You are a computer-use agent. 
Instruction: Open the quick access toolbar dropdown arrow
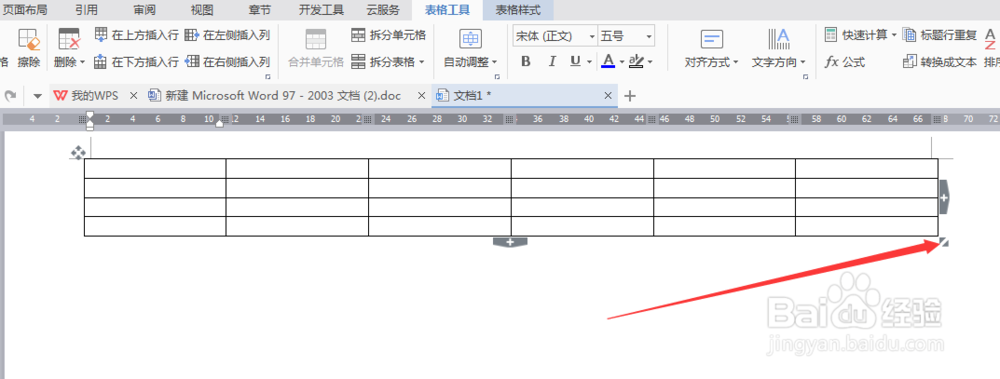tap(37, 96)
